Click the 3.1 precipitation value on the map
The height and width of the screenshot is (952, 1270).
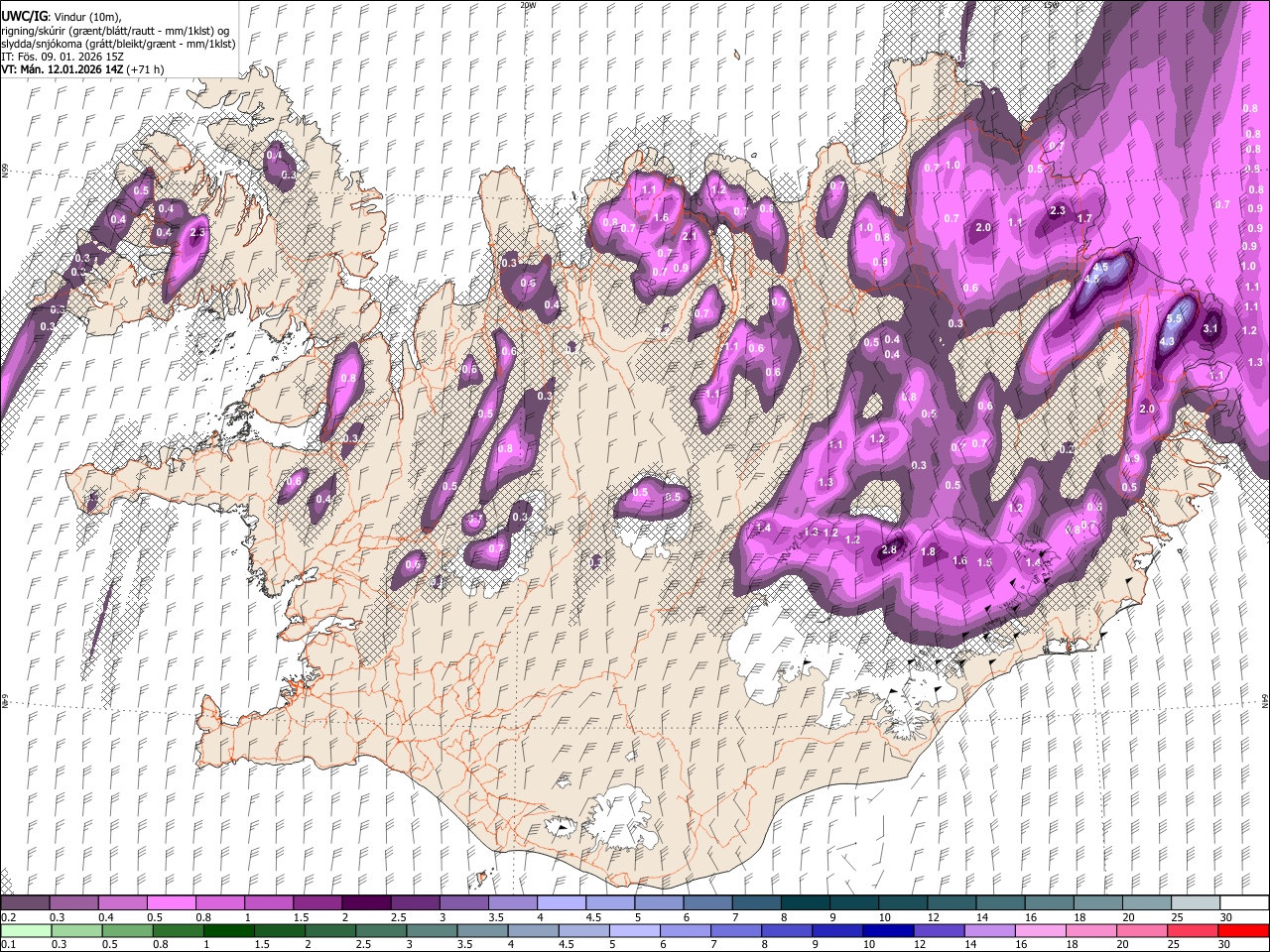[x=1210, y=328]
